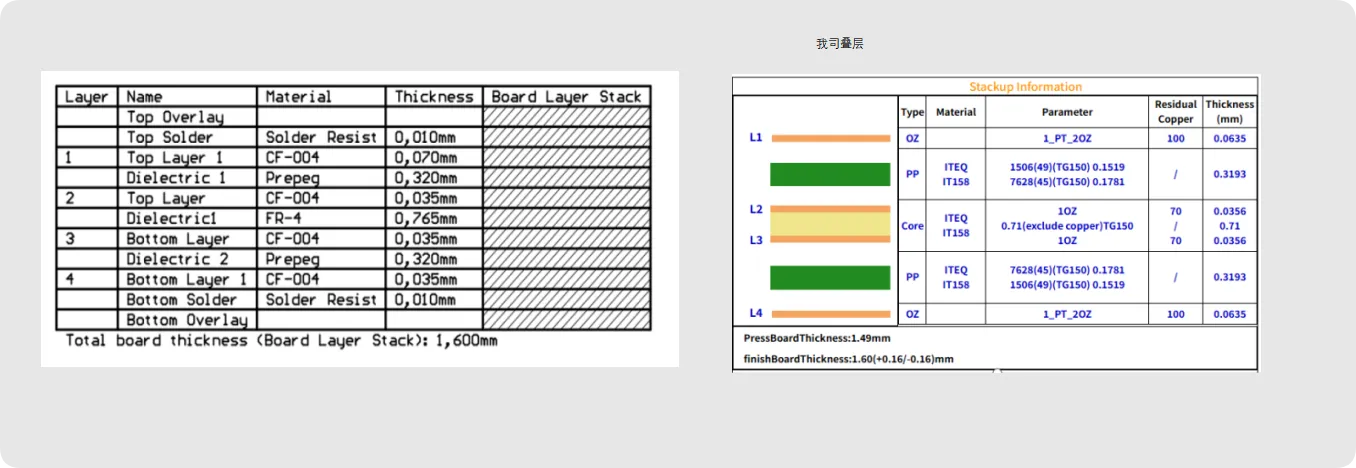Select residual copper "100" in the L1 row
This screenshot has height=468, width=1356.
coord(1175,138)
